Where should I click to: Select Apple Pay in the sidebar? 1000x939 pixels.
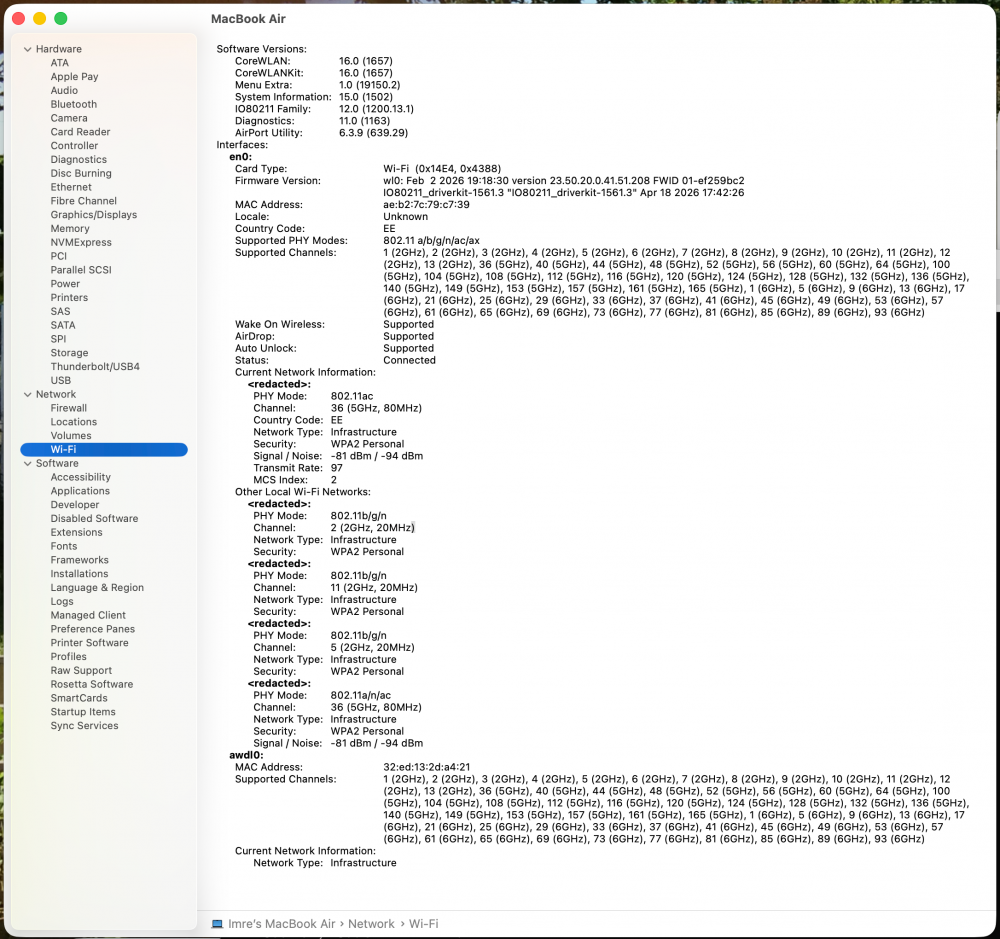[75, 77]
